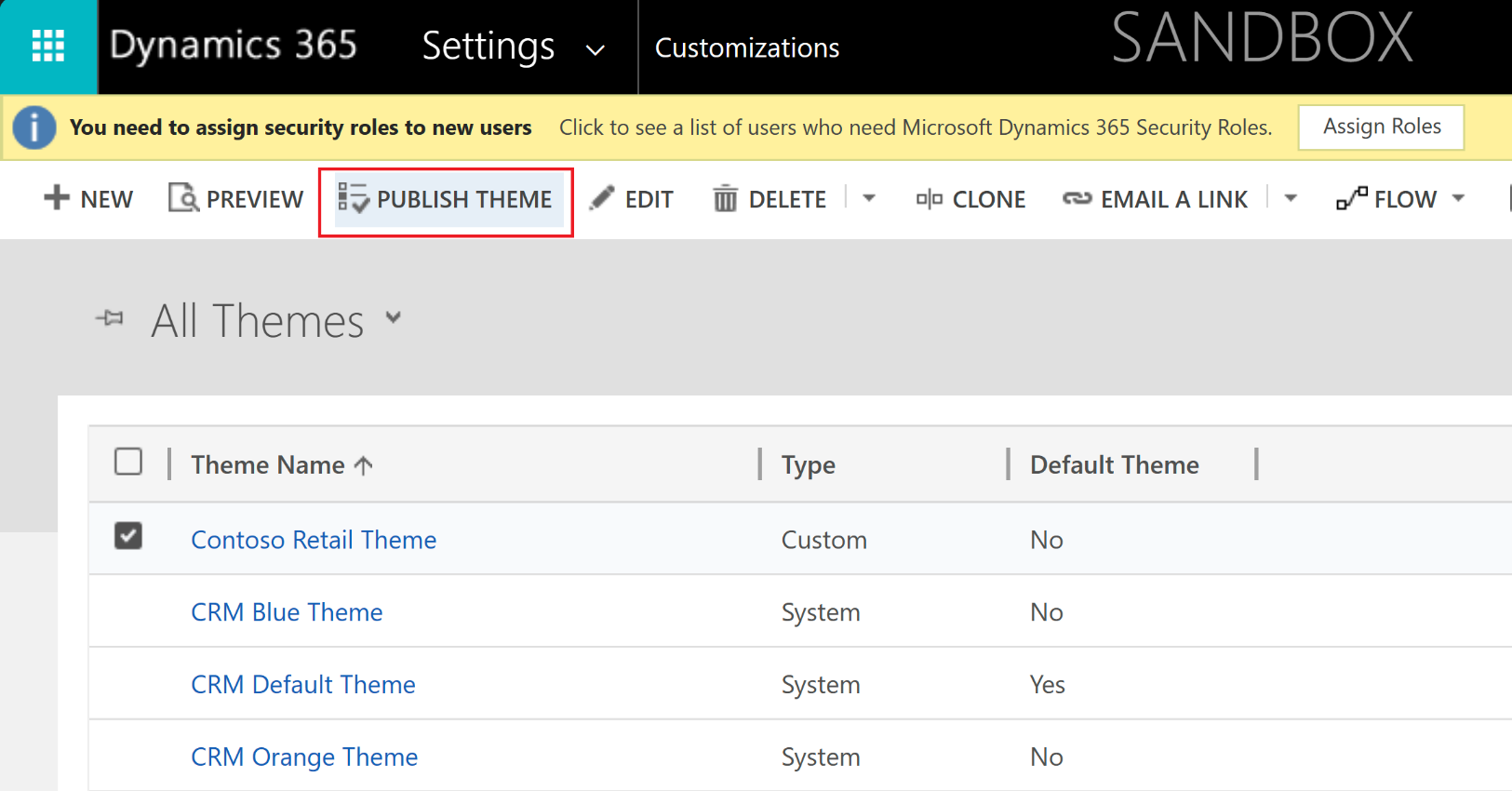
Task: Click the 'Click to see a list of users' text
Action: coord(916,127)
